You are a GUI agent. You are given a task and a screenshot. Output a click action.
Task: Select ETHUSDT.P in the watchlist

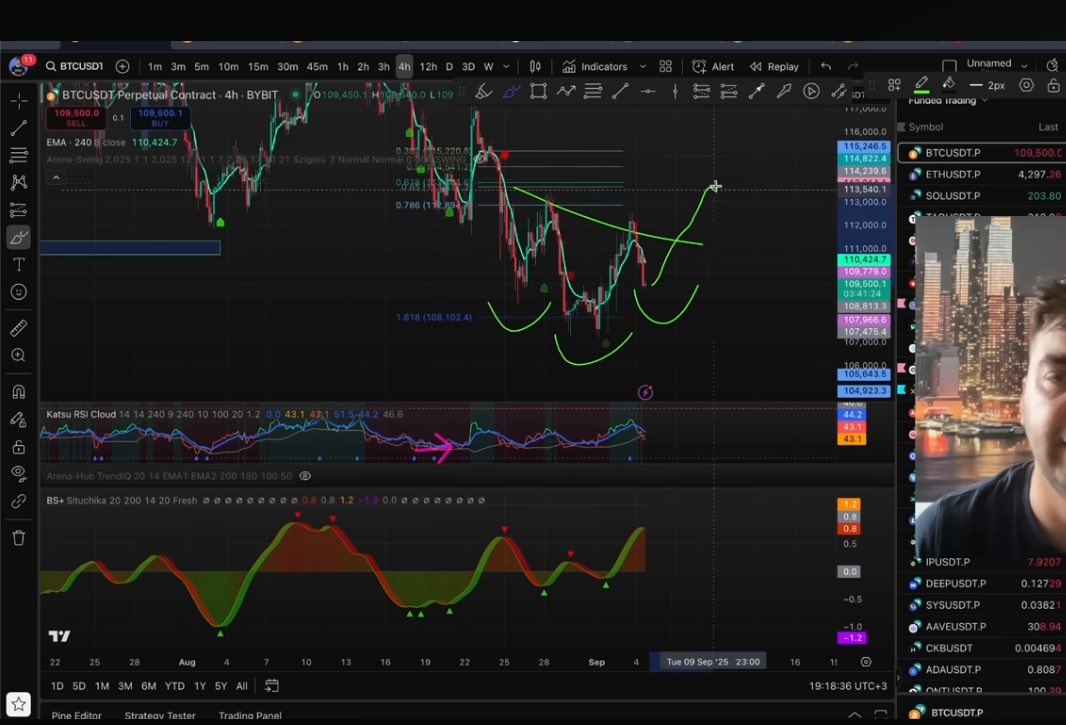pos(982,174)
